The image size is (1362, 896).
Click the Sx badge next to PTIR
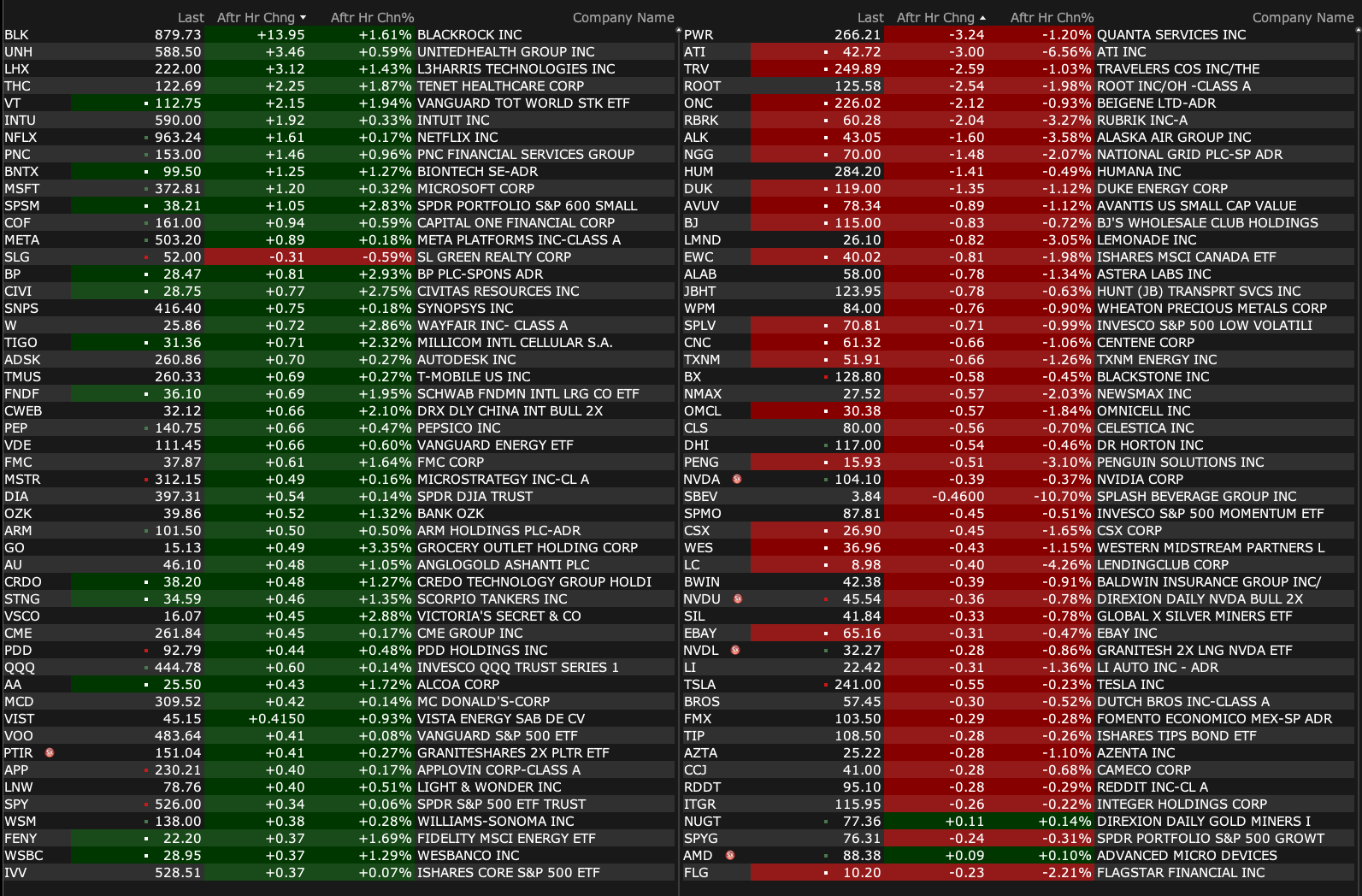click(x=50, y=753)
